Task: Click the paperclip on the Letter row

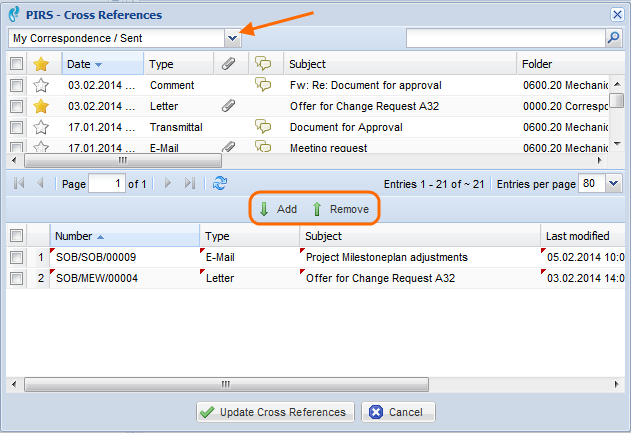Action: (x=229, y=105)
